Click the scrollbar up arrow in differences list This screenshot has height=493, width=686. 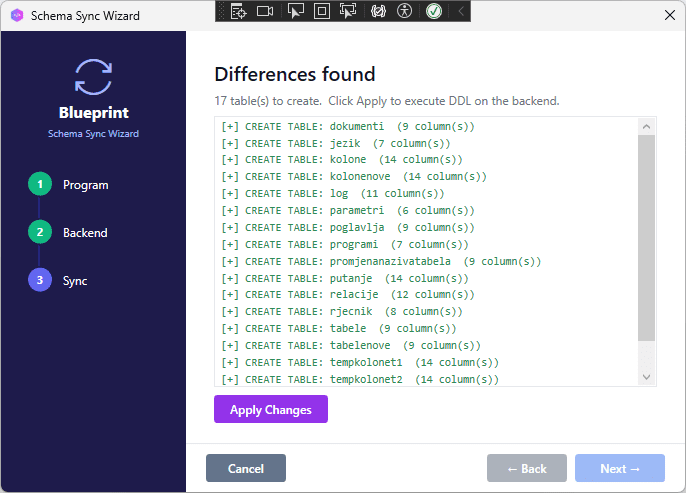[646, 127]
